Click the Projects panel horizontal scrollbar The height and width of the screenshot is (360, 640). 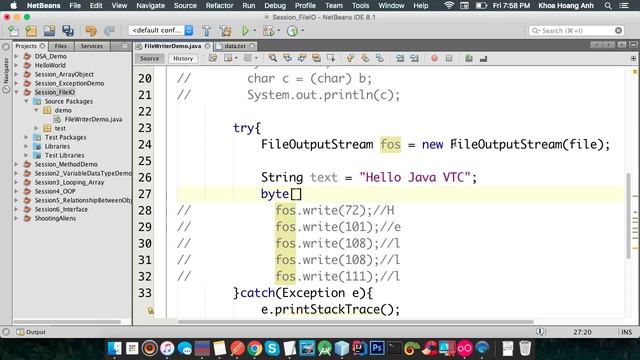[x=67, y=322]
